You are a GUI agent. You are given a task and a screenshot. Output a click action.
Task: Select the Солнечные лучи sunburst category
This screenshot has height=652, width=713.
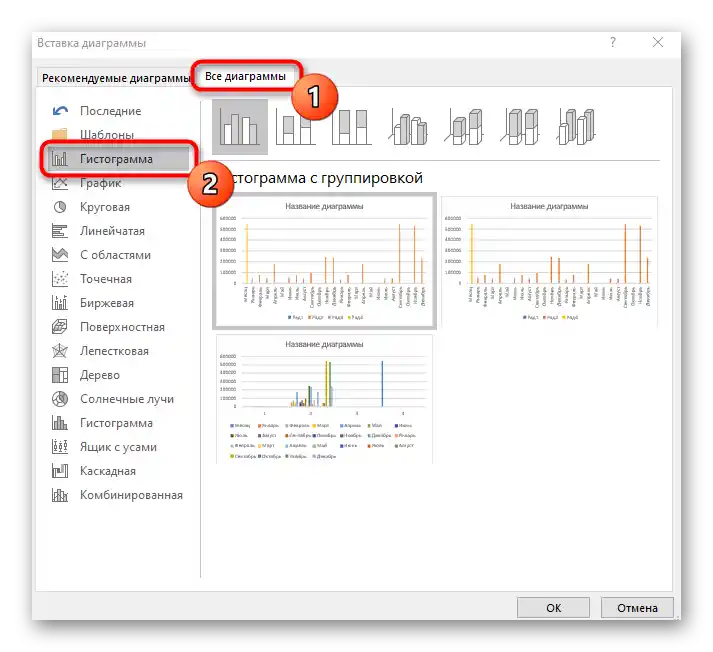click(x=117, y=399)
